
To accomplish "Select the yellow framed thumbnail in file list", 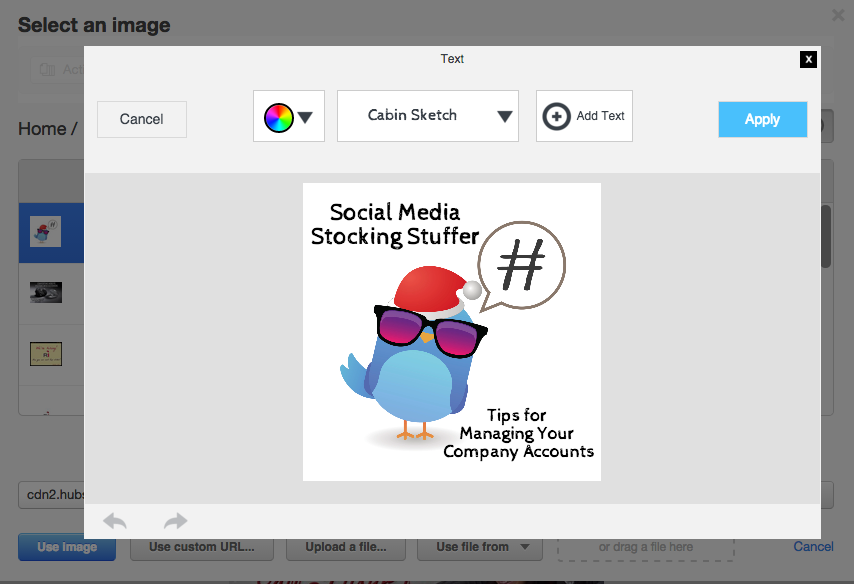I will (46, 354).
